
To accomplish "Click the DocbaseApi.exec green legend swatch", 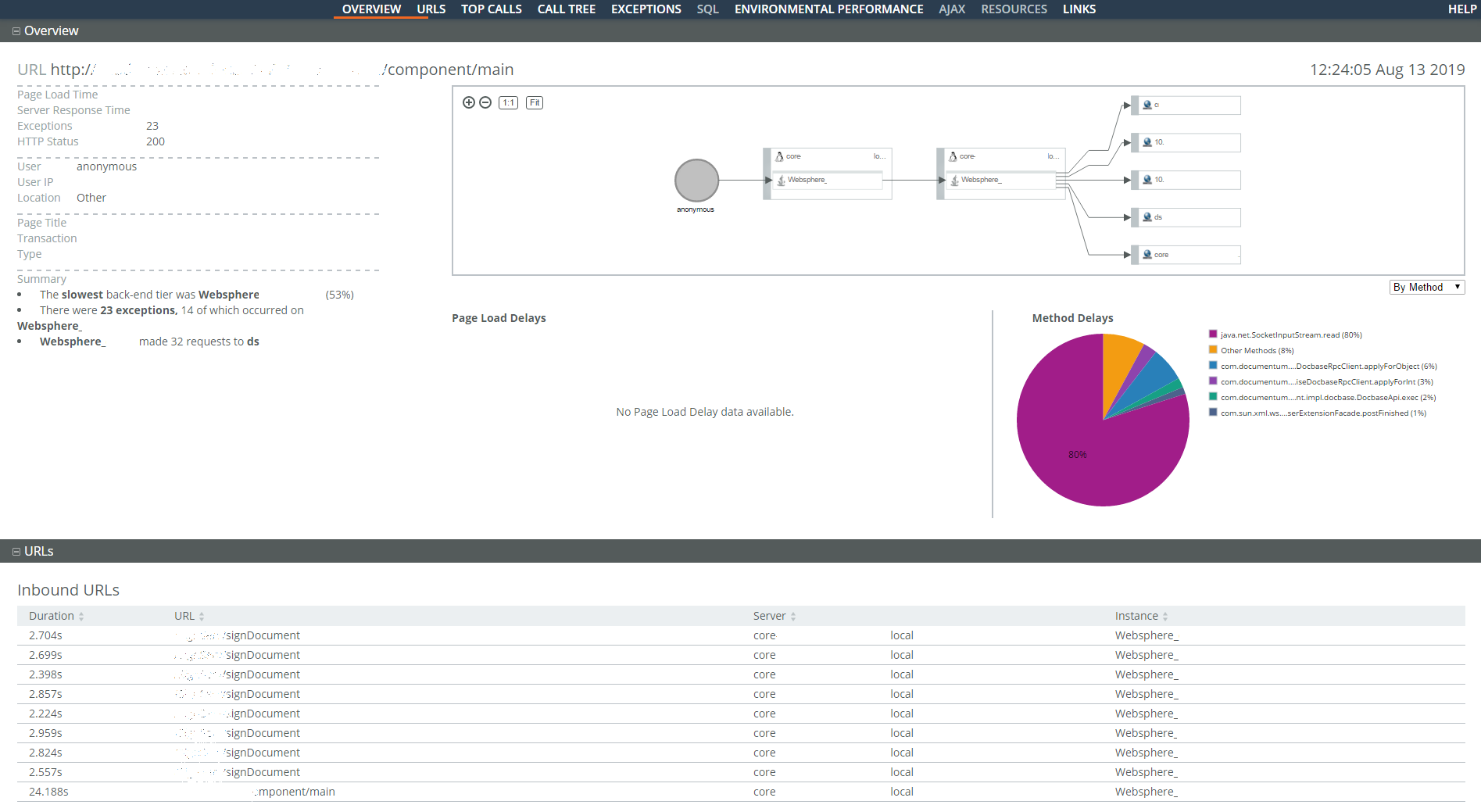I will point(1213,397).
